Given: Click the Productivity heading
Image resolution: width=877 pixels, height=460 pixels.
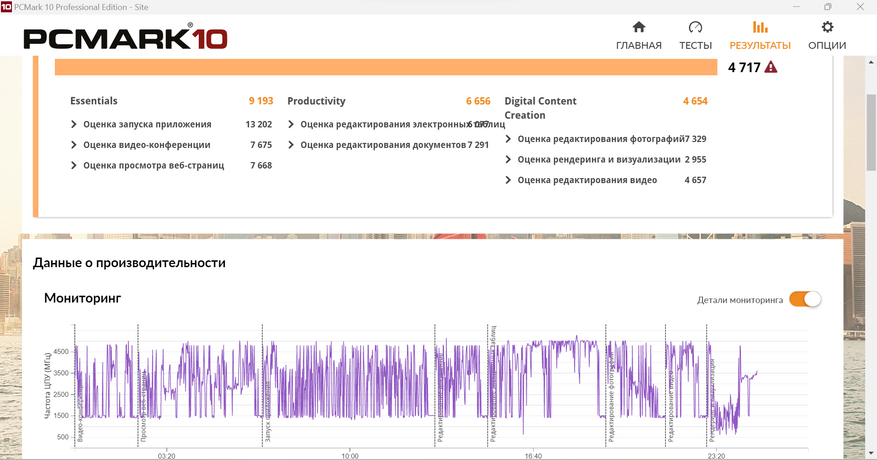Looking at the screenshot, I should (316, 101).
